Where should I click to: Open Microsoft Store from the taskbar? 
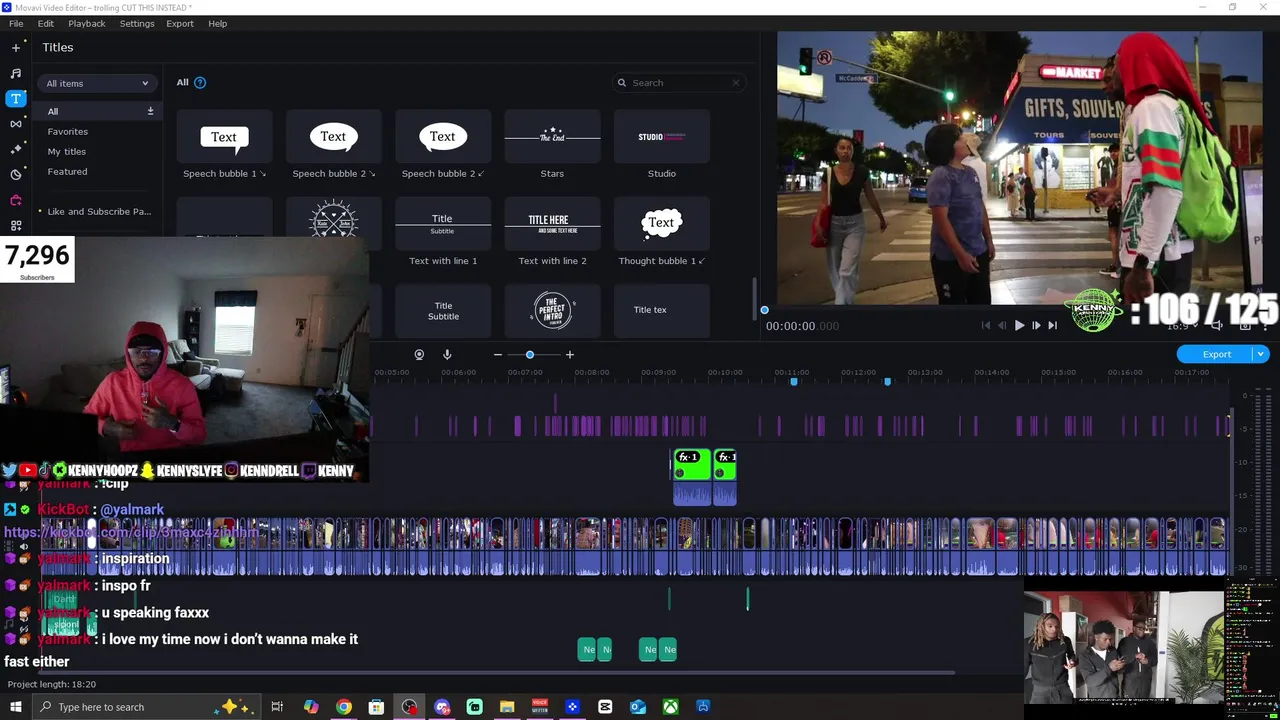click(x=376, y=707)
